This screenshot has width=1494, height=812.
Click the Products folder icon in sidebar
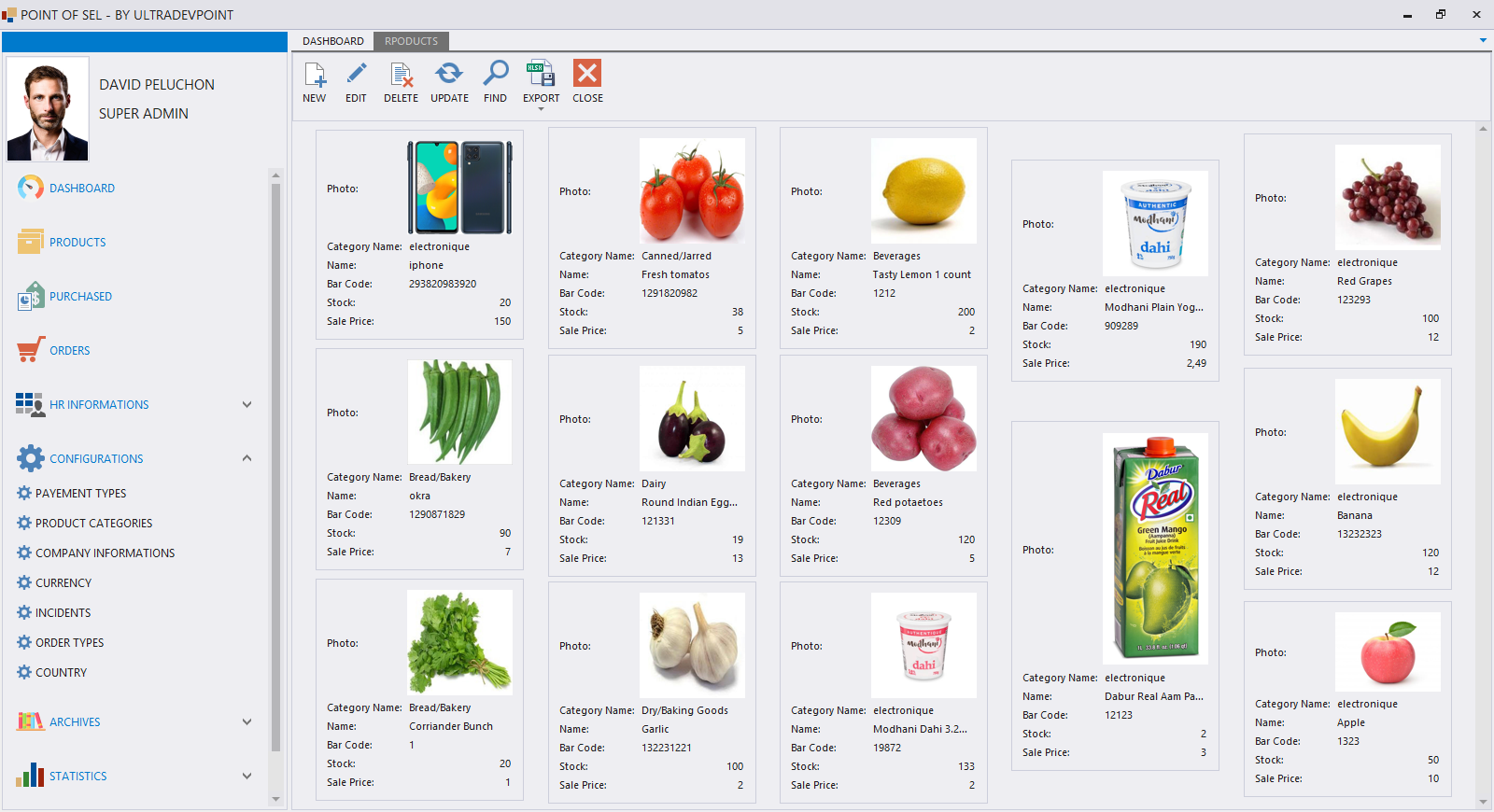(30, 242)
